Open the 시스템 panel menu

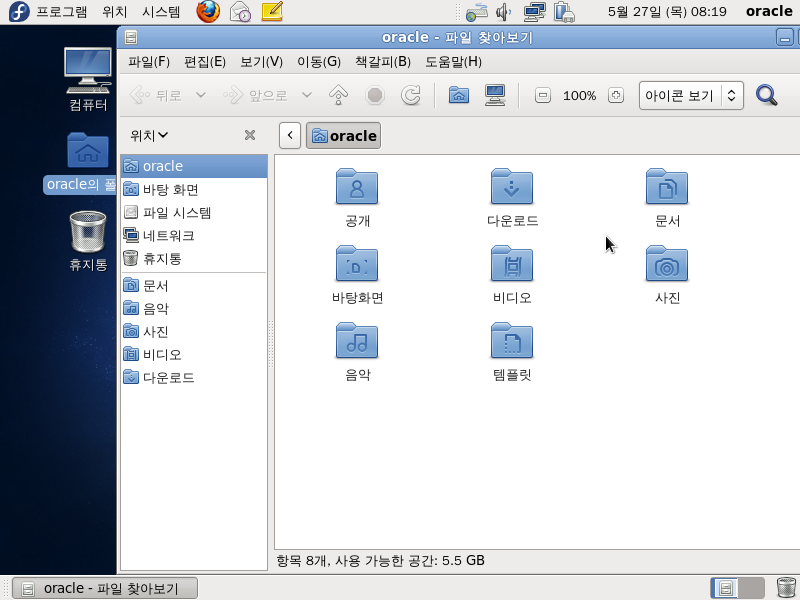pos(161,12)
